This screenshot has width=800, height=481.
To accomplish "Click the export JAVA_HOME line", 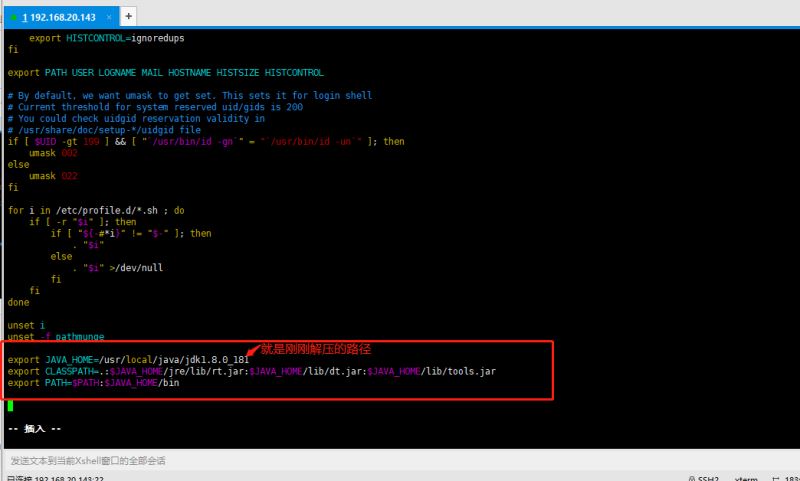I will 128,360.
